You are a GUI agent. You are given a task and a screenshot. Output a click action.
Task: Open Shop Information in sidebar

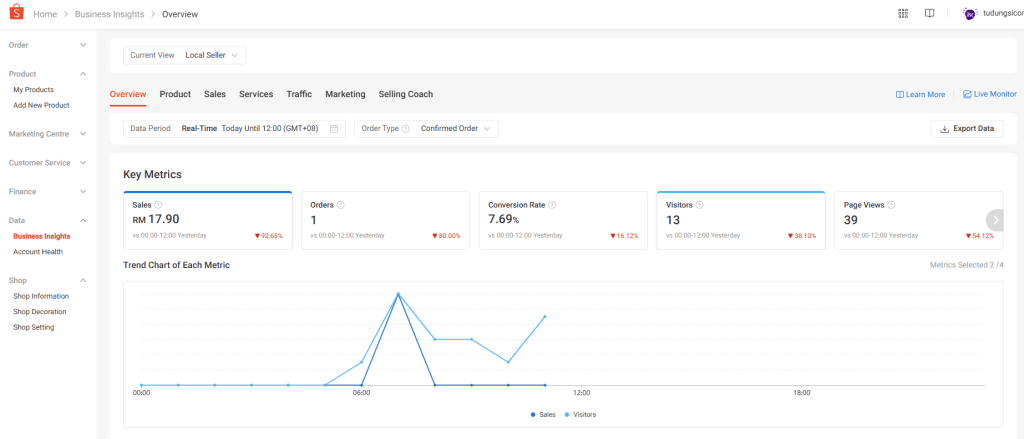pyautogui.click(x=40, y=296)
